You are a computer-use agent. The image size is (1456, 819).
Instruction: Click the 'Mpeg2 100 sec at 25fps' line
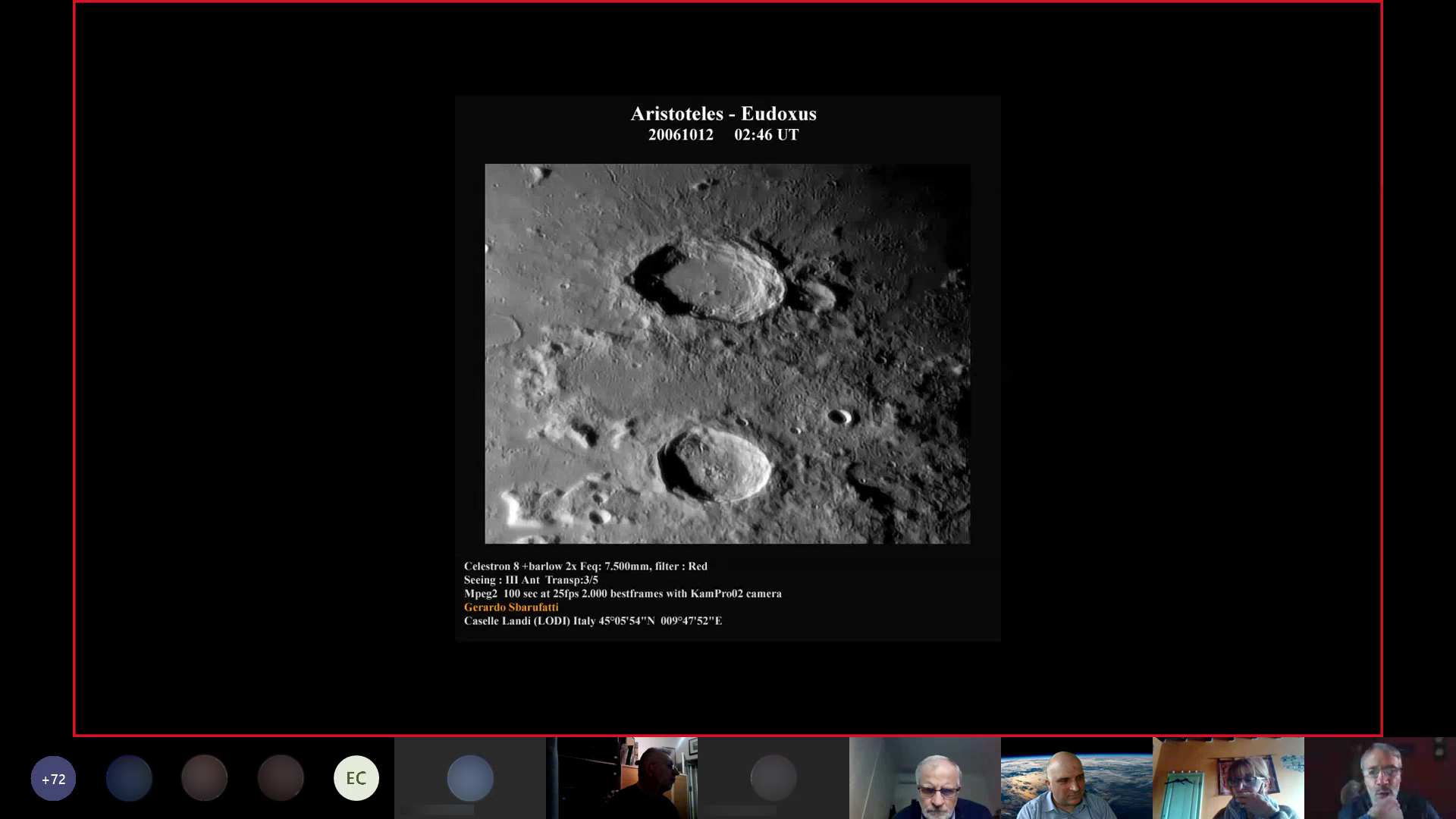click(x=623, y=594)
